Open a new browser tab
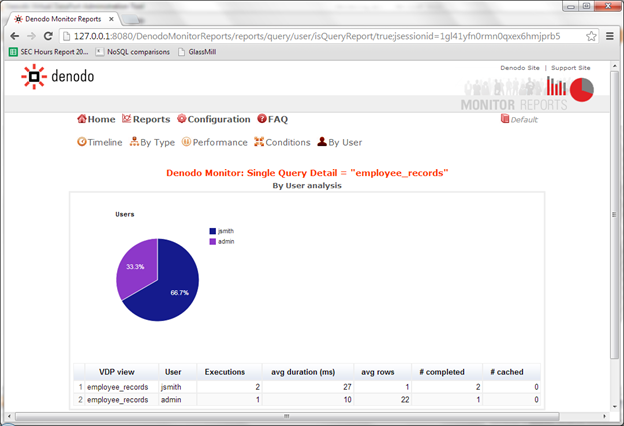Screen dimensions: 624x426 [x=130, y=19]
